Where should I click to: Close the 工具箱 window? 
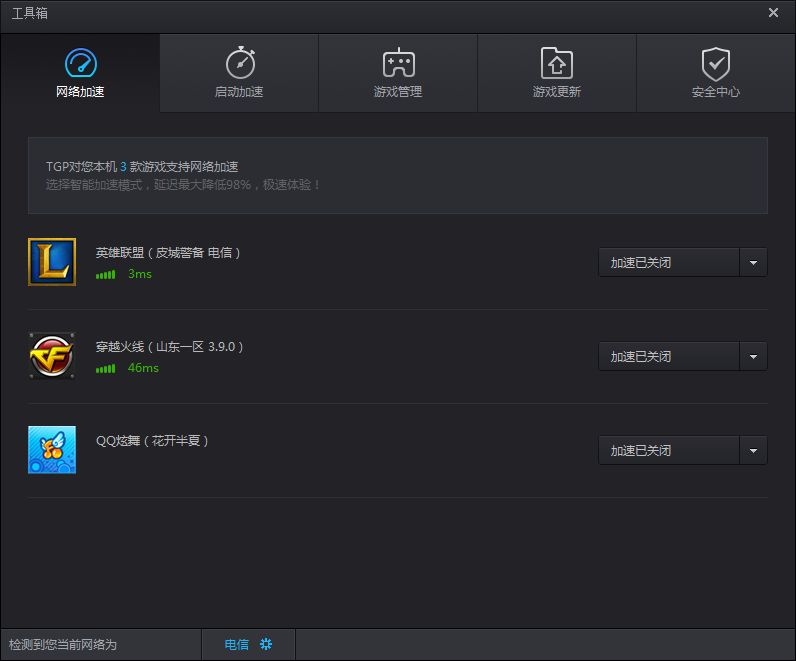point(773,13)
